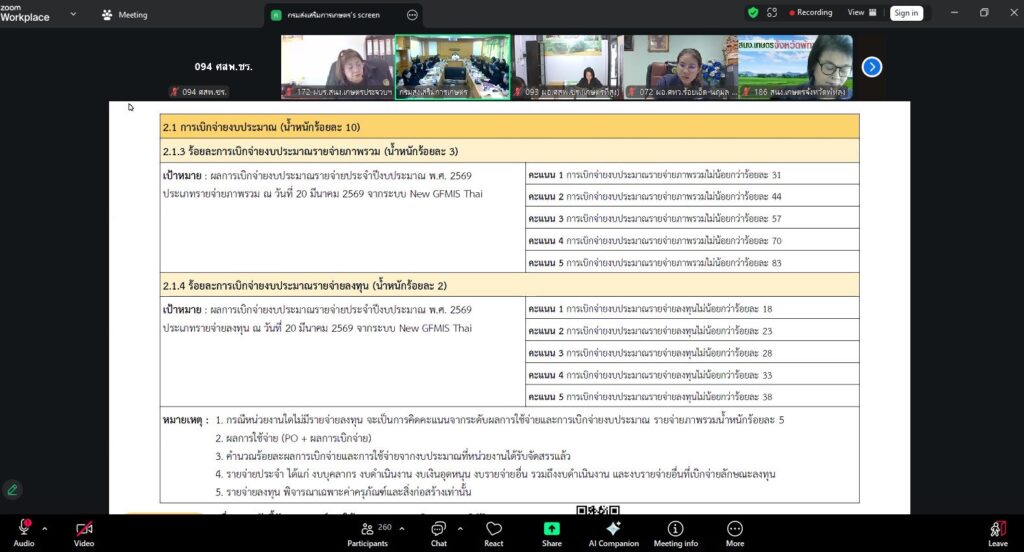Open the shared screen options ellipsis
Viewport: 1024px width, 552px height.
412,15
